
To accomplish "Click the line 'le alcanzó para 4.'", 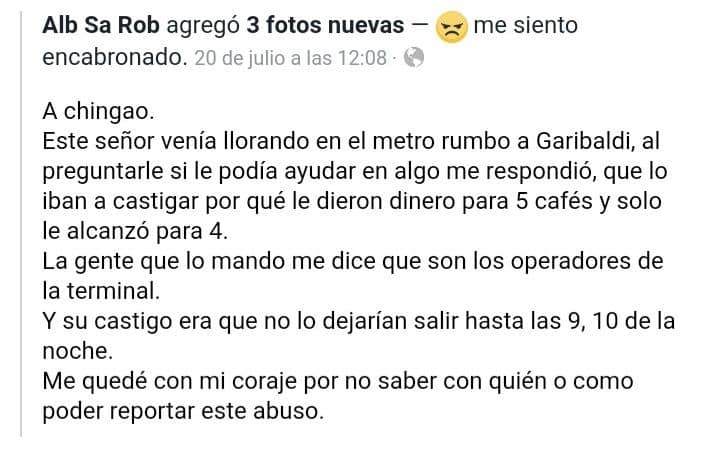I will pyautogui.click(x=135, y=231).
